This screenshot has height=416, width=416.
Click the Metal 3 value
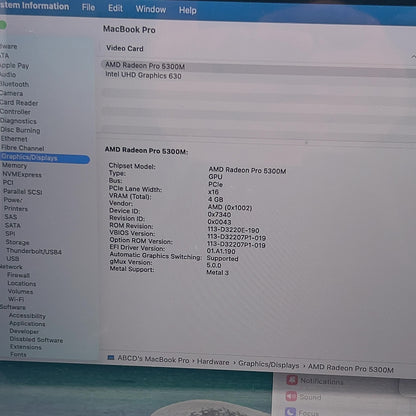click(x=217, y=273)
